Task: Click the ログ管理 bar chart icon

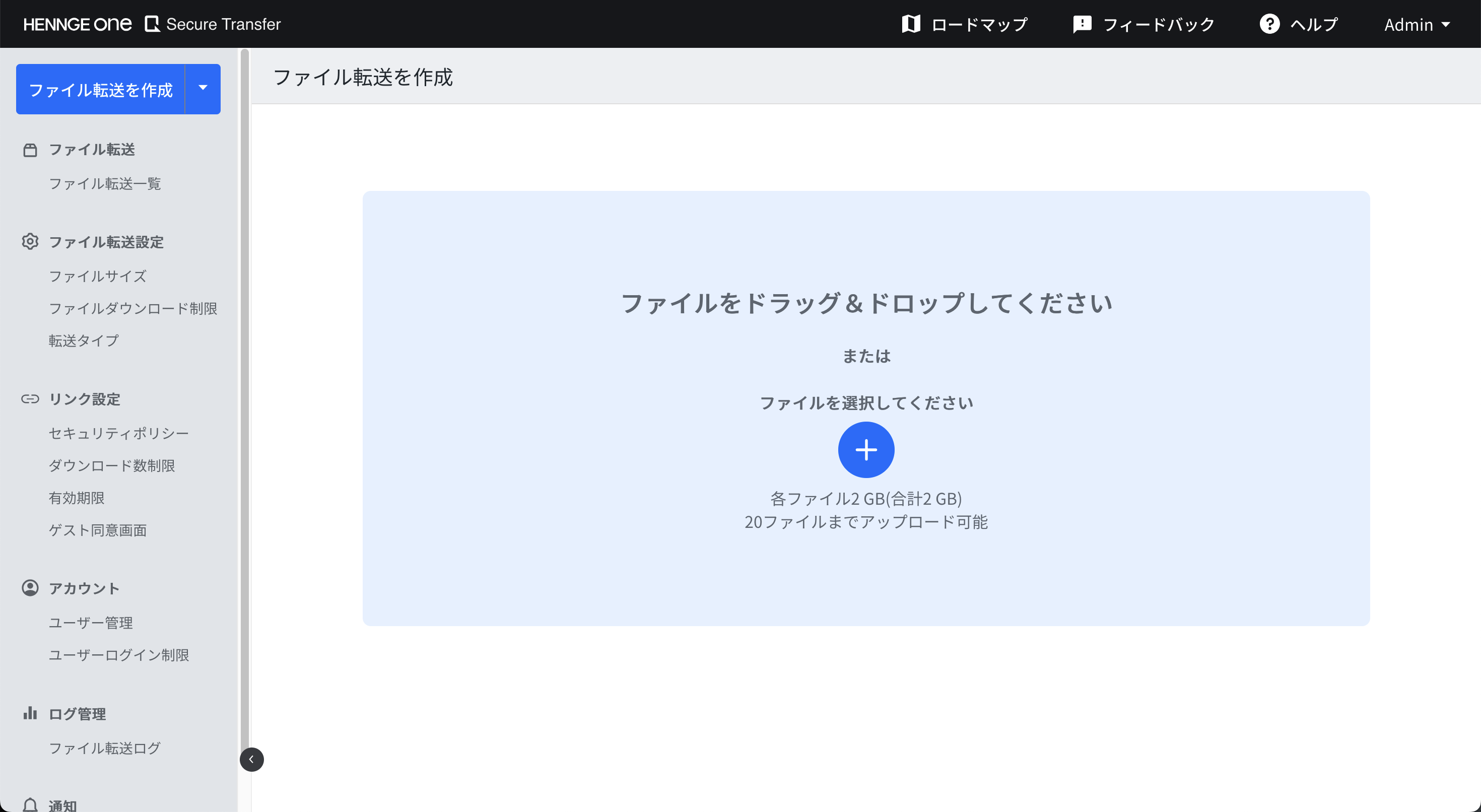Action: (x=30, y=713)
